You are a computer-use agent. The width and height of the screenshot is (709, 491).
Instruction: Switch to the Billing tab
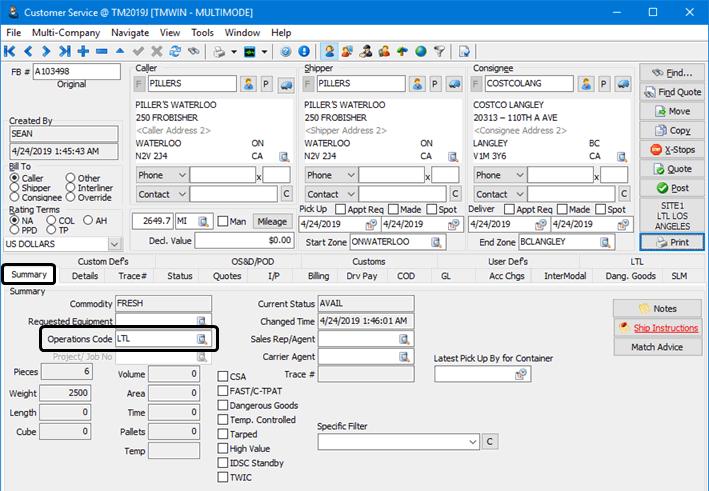point(318,276)
